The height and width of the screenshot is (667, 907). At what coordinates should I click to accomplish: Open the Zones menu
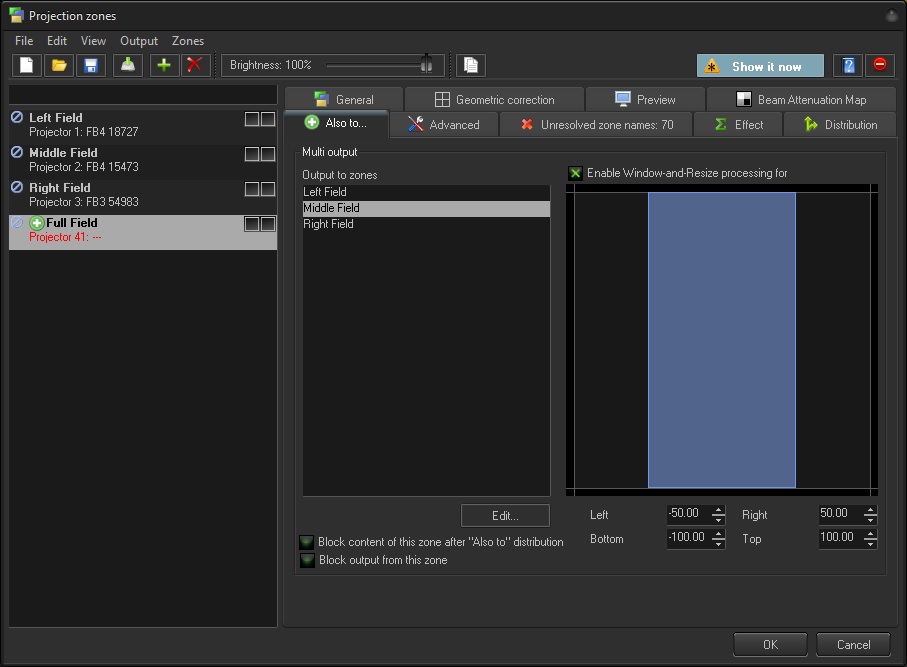click(x=187, y=41)
